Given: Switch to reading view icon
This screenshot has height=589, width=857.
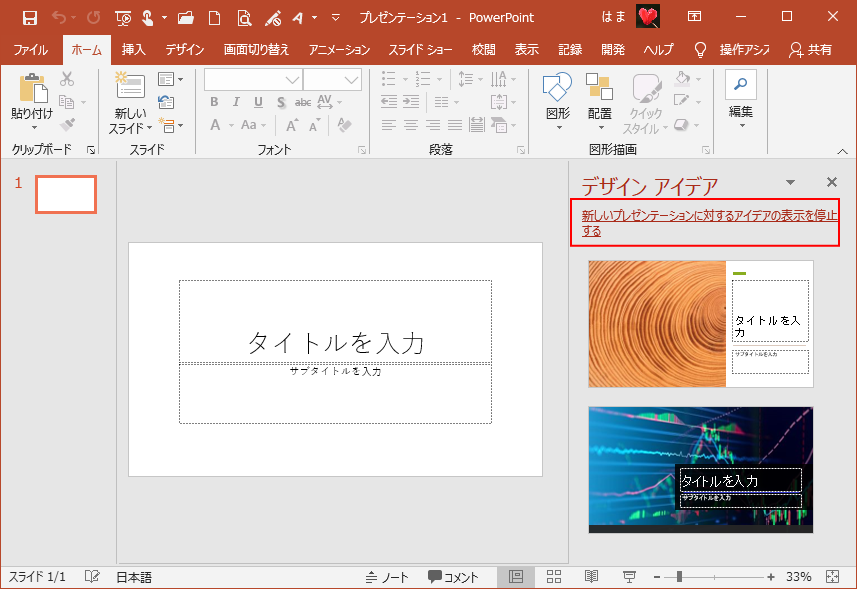Looking at the screenshot, I should 591,576.
